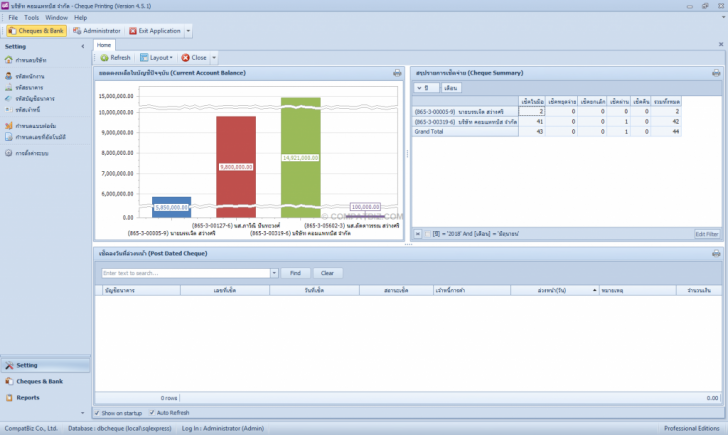Screen dimensions: 728x435
Task: Open Cheques & Bank in the top toolbar
Action: [x=36, y=31]
